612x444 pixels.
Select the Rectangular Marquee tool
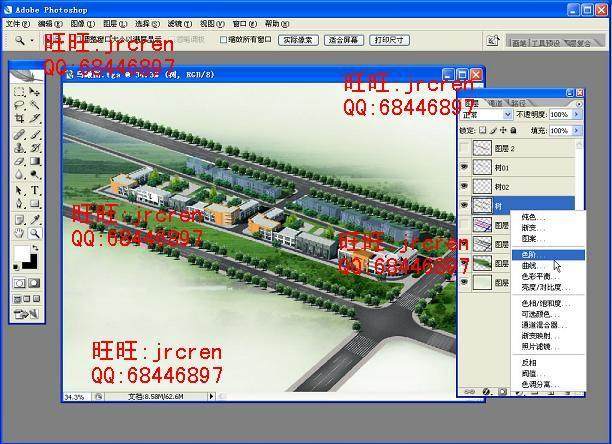point(19,92)
